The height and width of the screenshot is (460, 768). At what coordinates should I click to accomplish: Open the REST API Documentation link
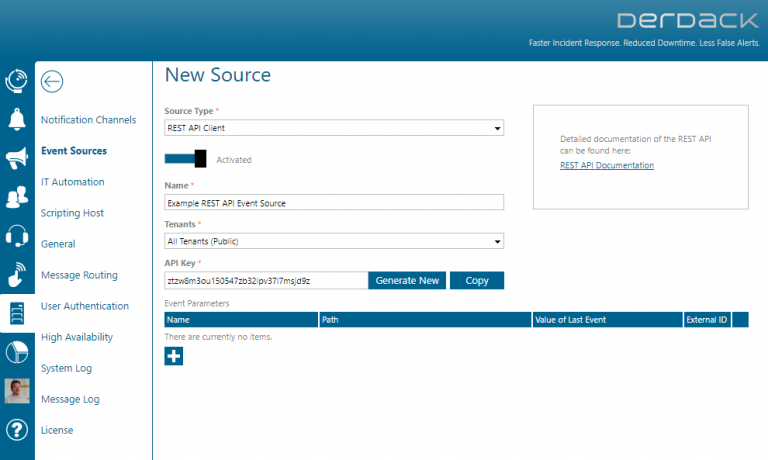[x=607, y=165]
